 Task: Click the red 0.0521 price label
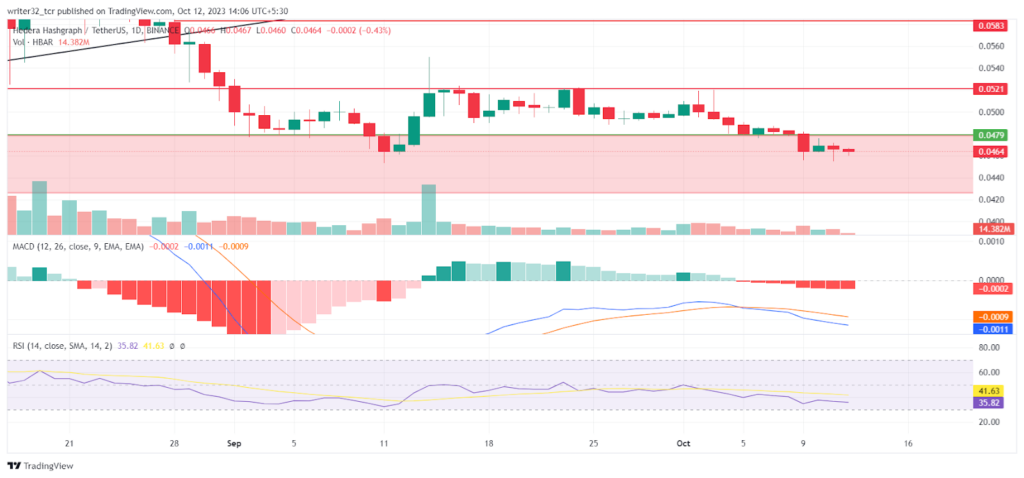[992, 88]
